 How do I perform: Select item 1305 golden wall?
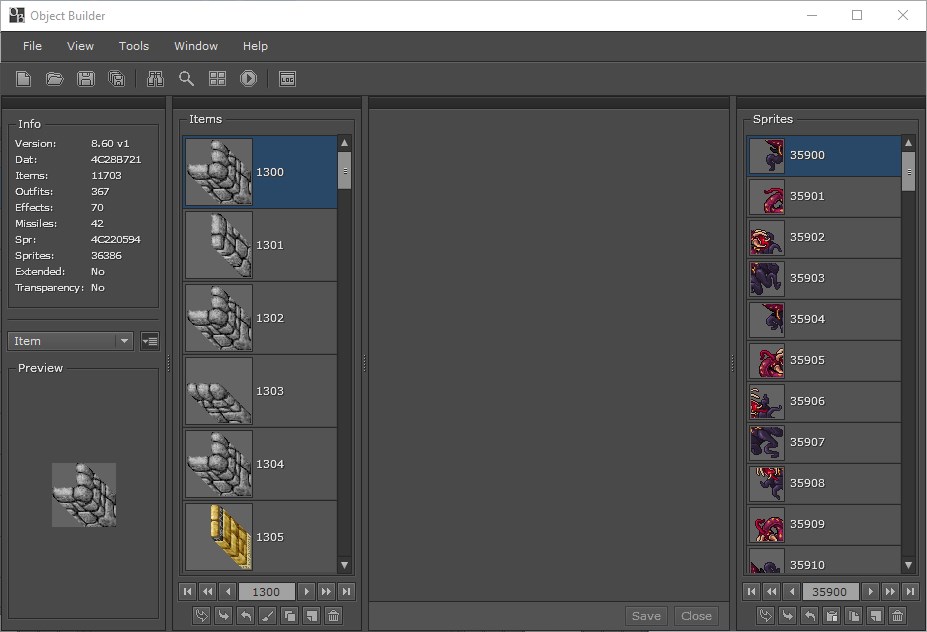pos(260,537)
